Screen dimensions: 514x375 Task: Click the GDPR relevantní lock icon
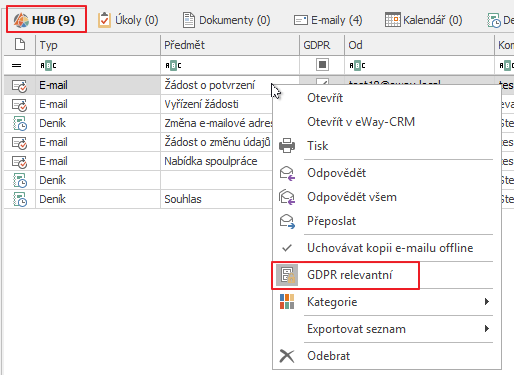point(287,275)
